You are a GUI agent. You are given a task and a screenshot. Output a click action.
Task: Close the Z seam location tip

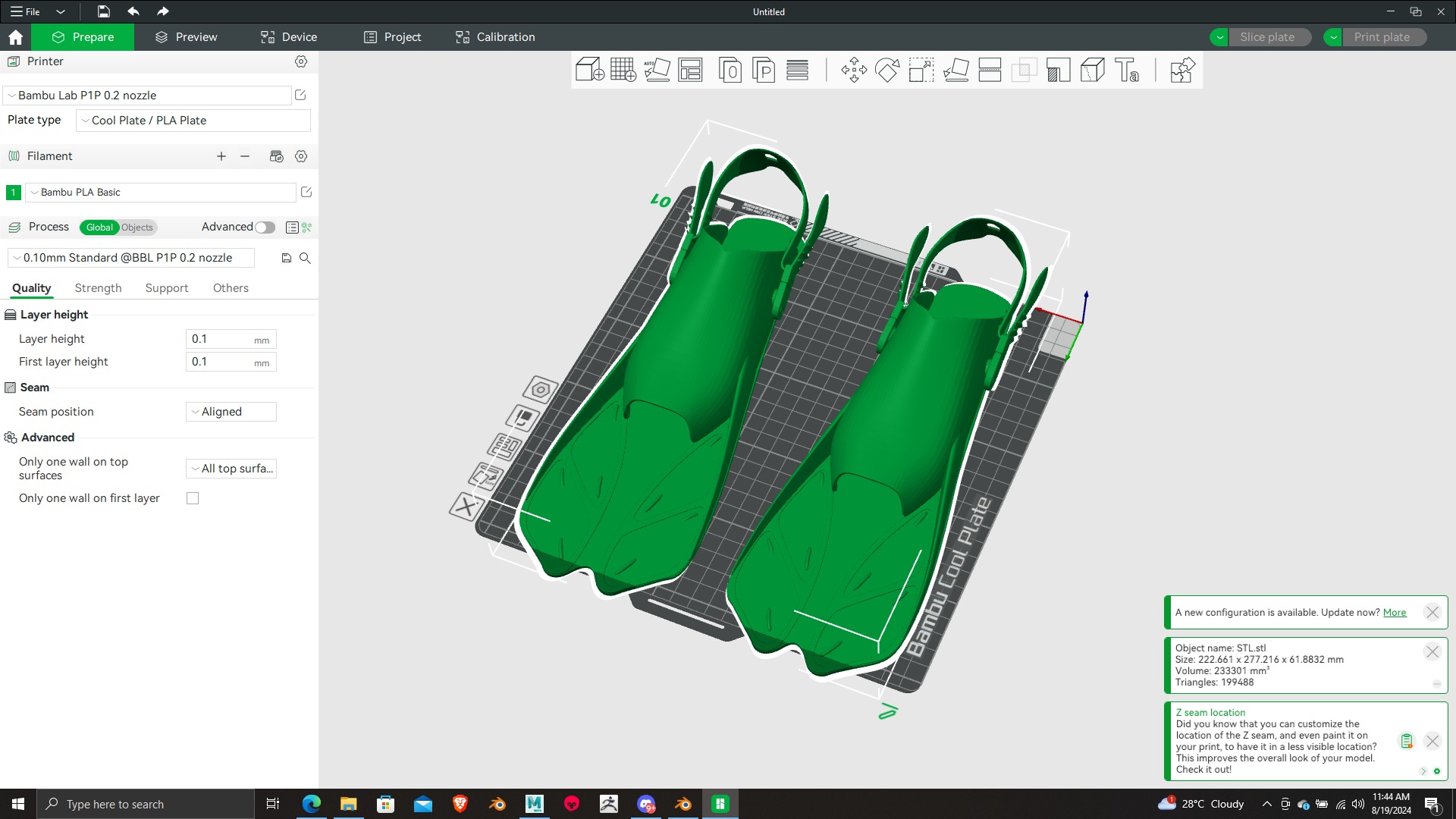coord(1432,742)
